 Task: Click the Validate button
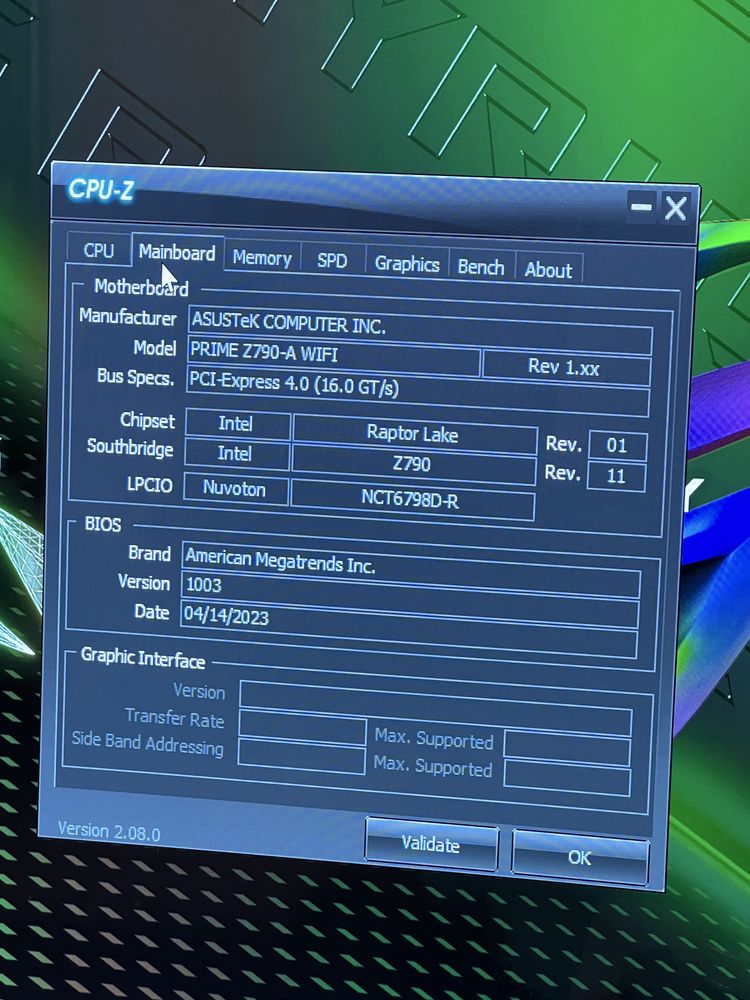[x=431, y=844]
